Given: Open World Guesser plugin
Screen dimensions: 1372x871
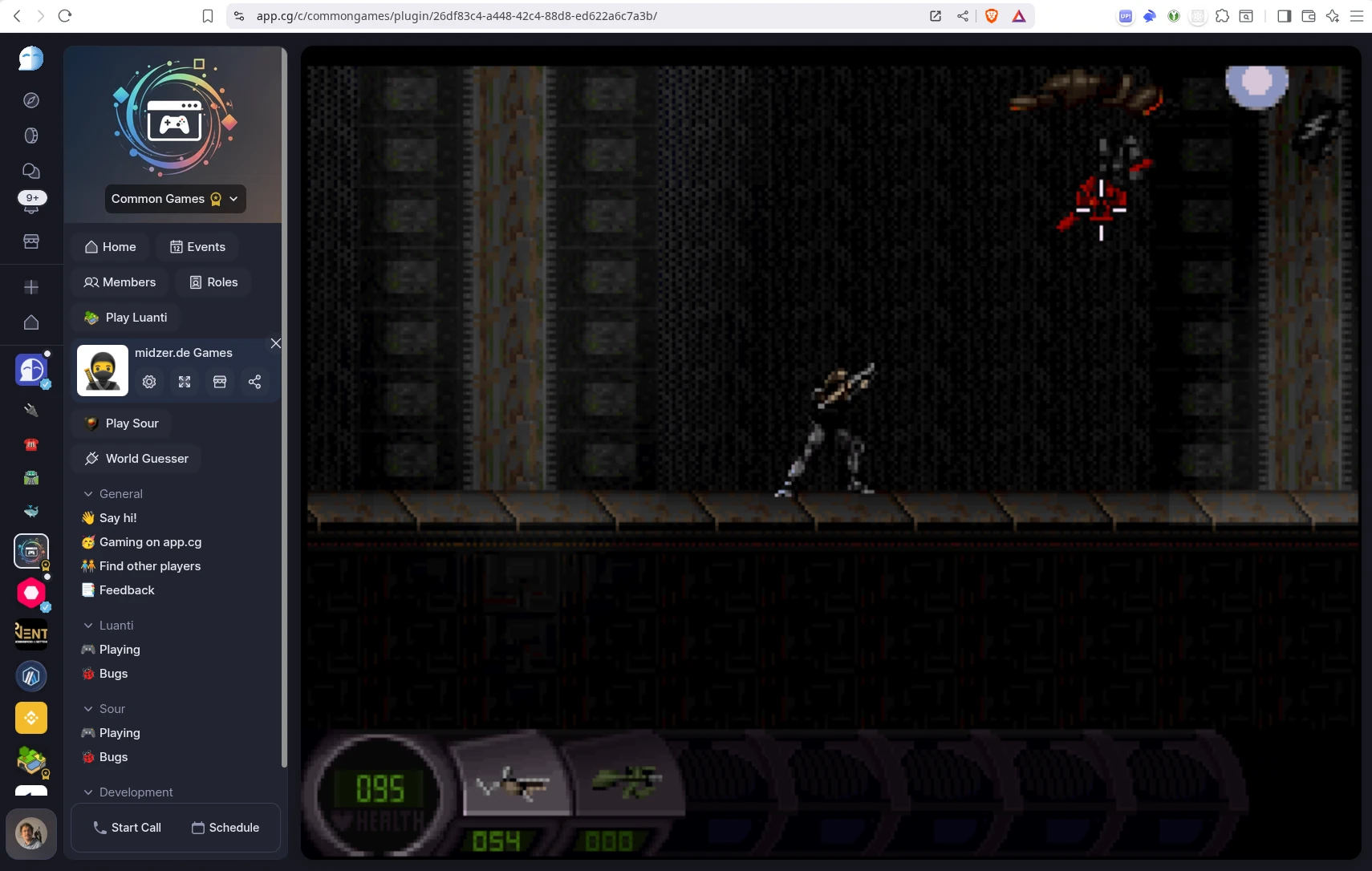Looking at the screenshot, I should pos(136,459).
